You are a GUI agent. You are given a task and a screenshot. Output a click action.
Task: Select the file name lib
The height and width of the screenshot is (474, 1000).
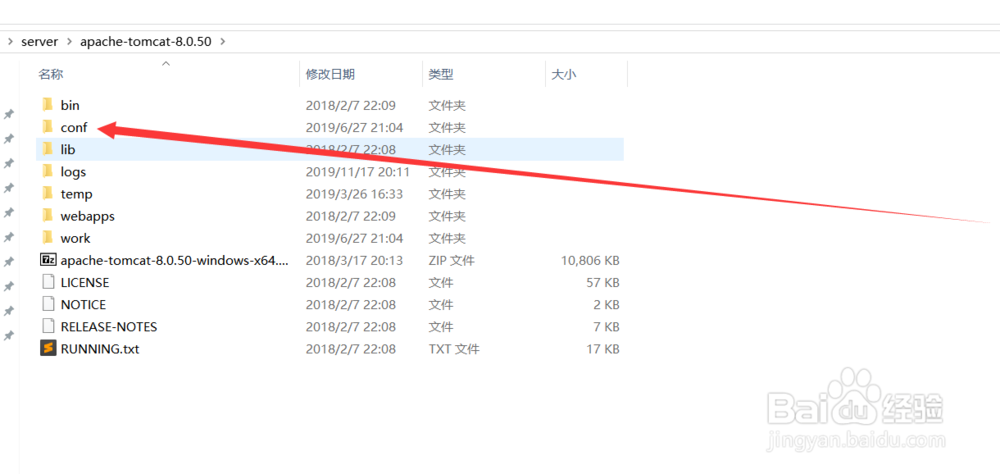pos(68,150)
